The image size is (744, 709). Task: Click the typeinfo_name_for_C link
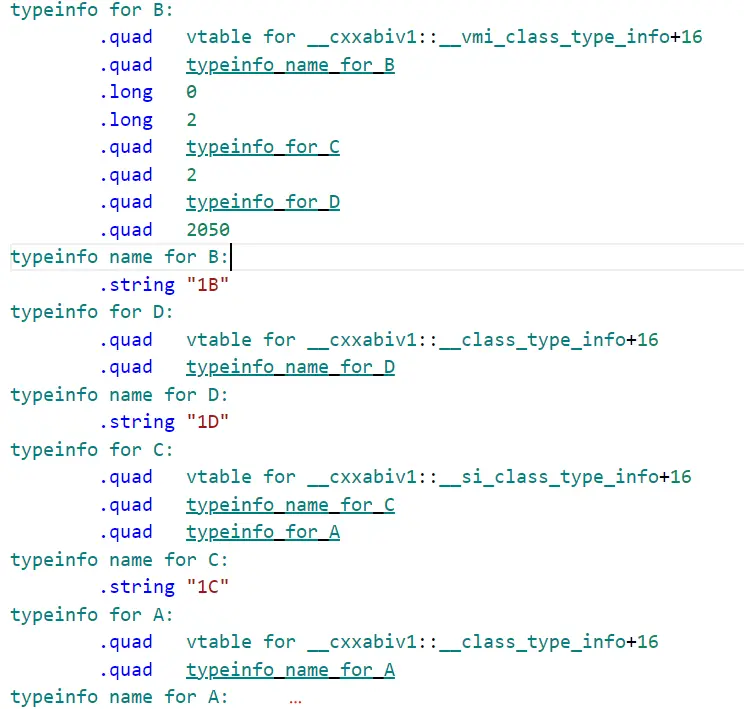(x=290, y=505)
